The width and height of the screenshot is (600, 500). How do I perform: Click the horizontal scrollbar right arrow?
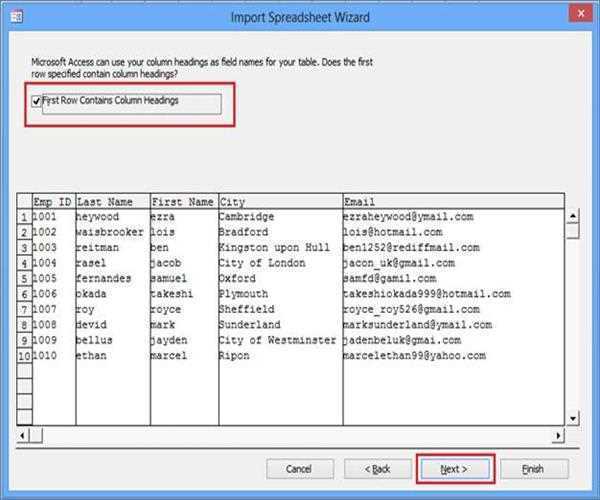(556, 436)
